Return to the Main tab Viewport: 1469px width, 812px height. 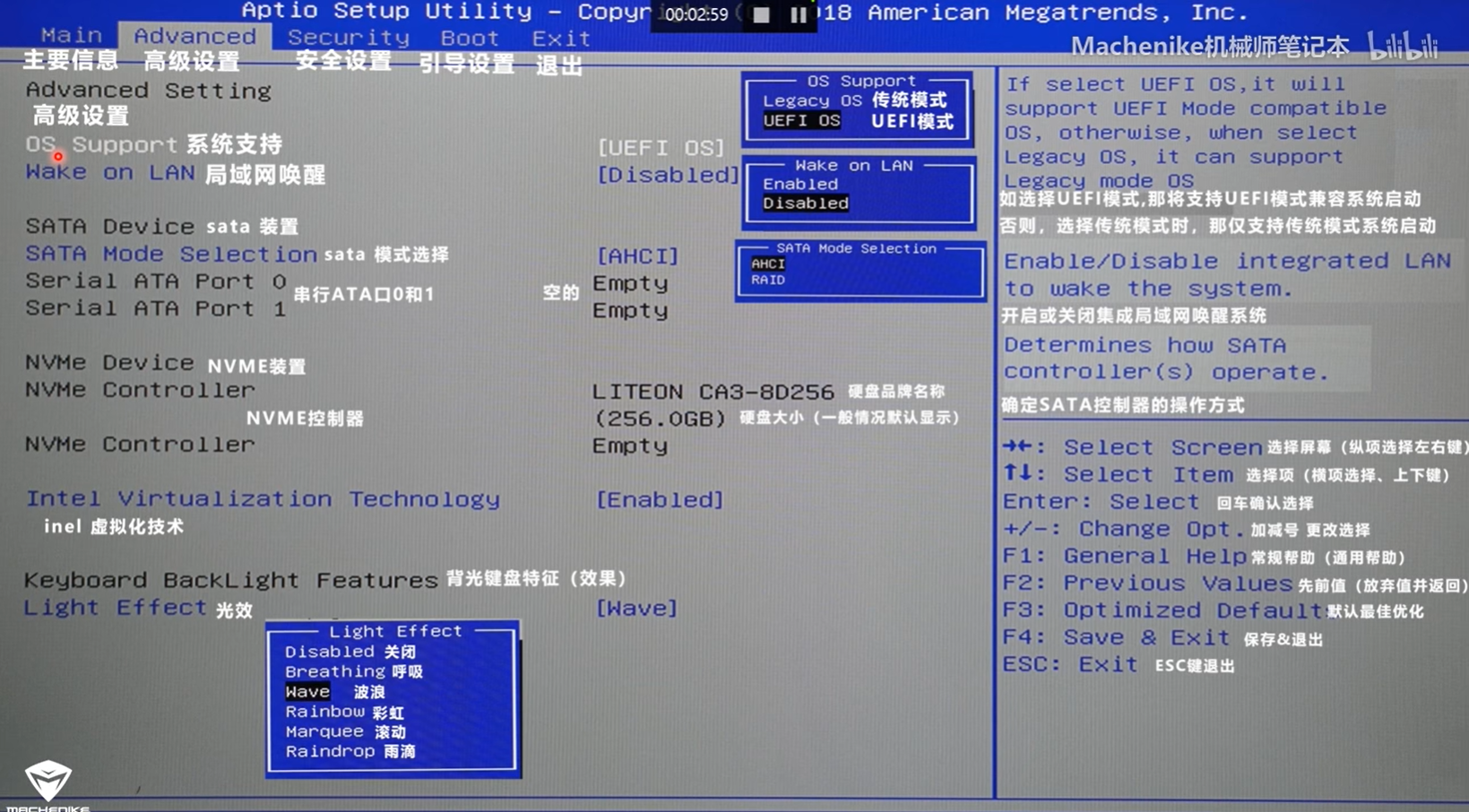pos(71,35)
